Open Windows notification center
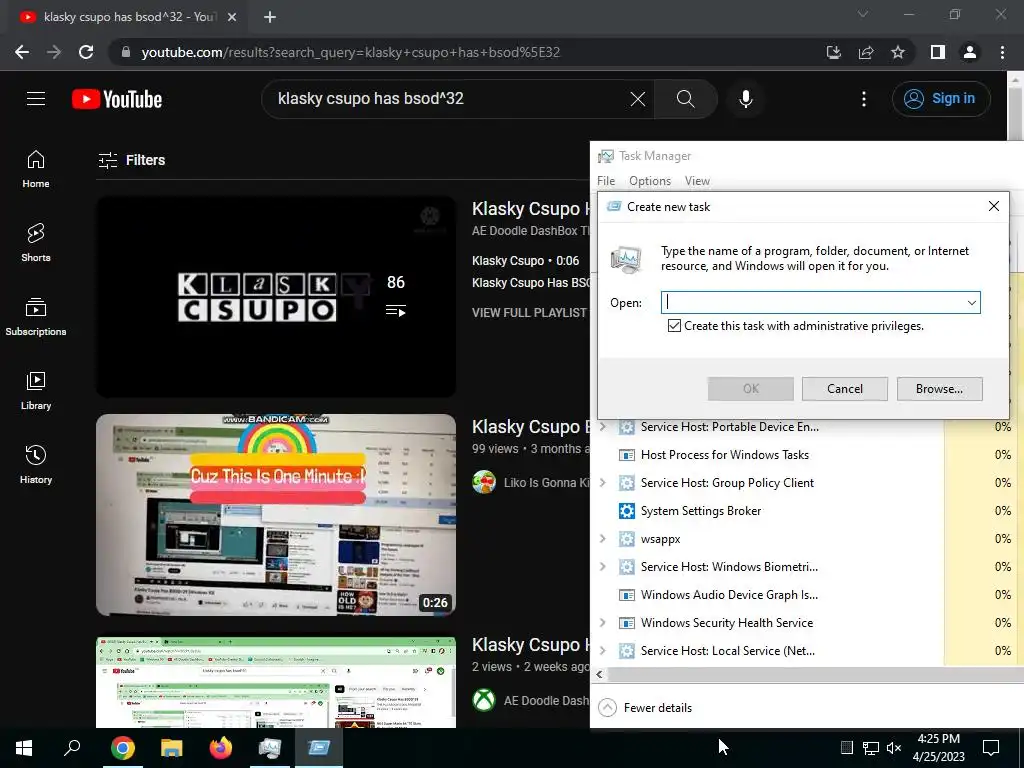 click(x=991, y=748)
